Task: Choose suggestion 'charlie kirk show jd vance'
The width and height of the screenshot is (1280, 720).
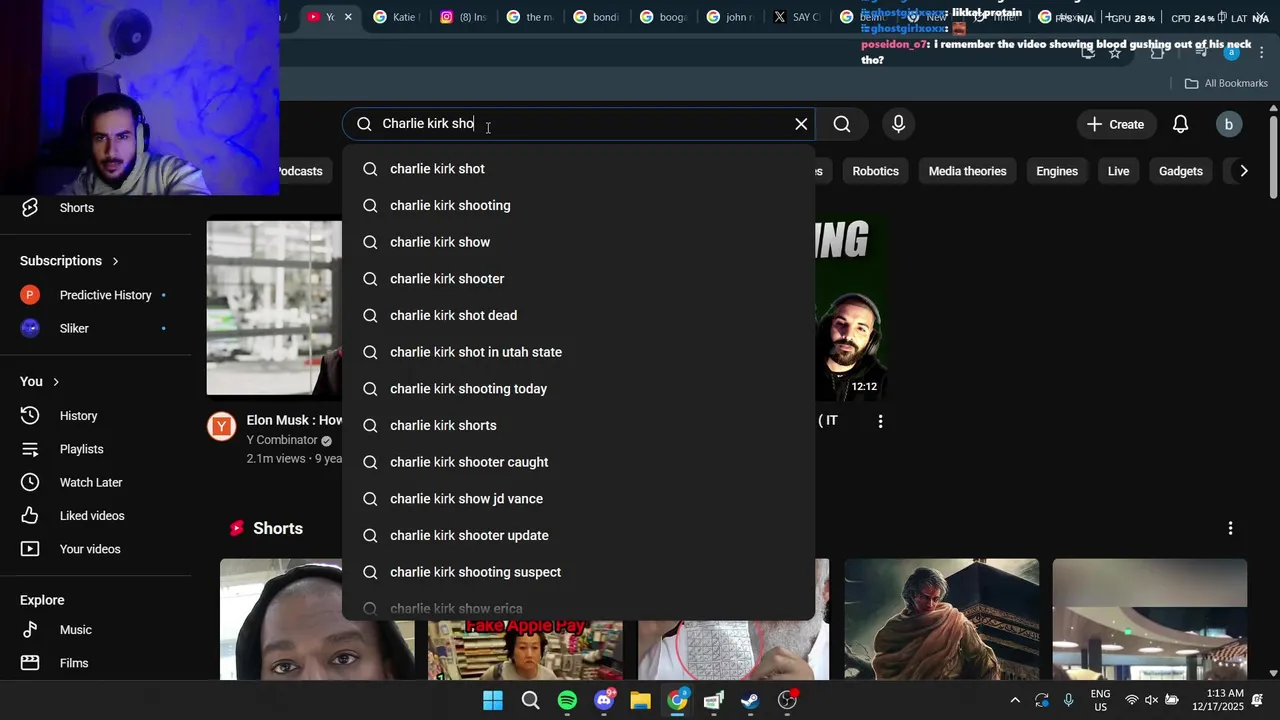Action: coord(579,499)
